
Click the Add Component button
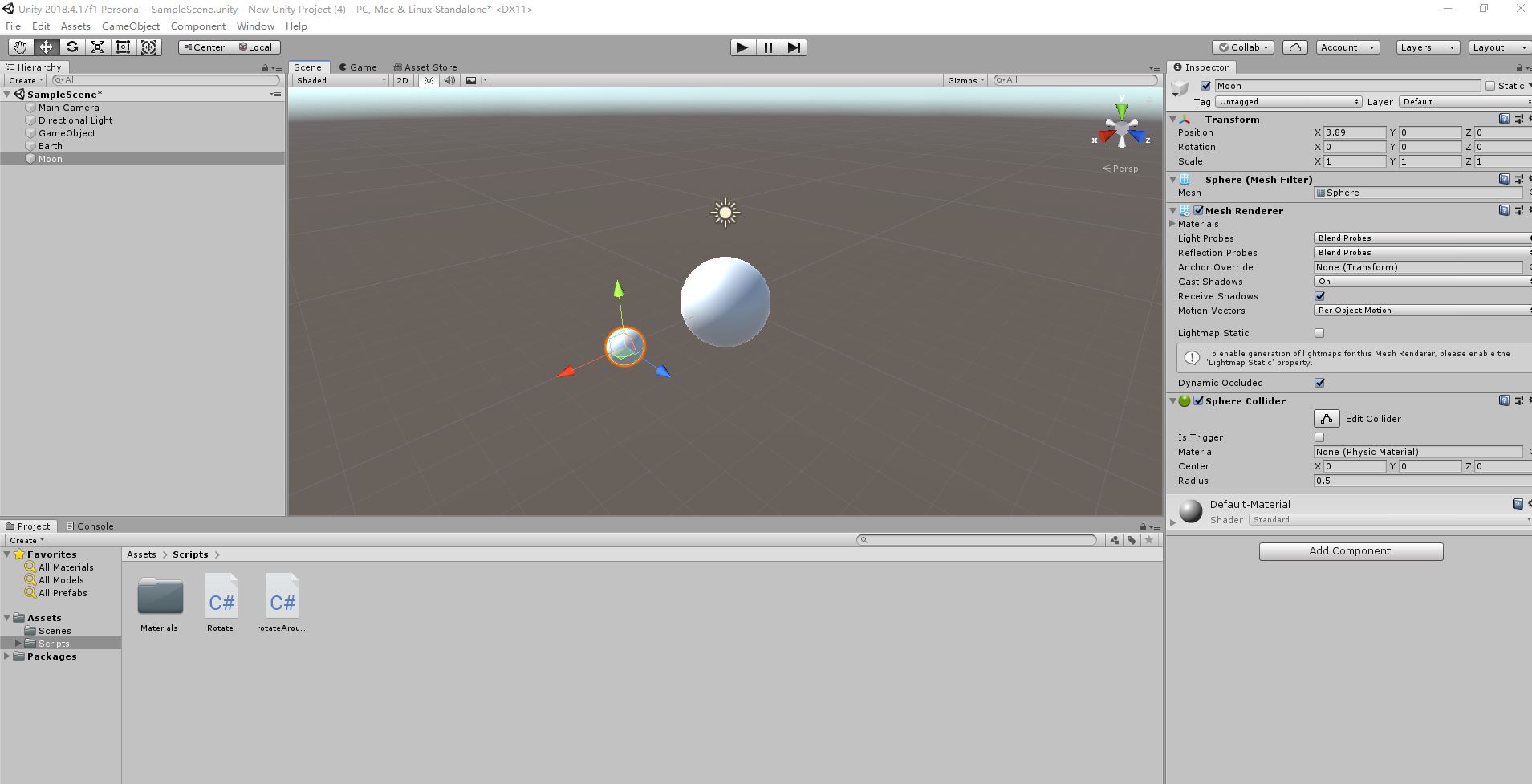point(1351,550)
